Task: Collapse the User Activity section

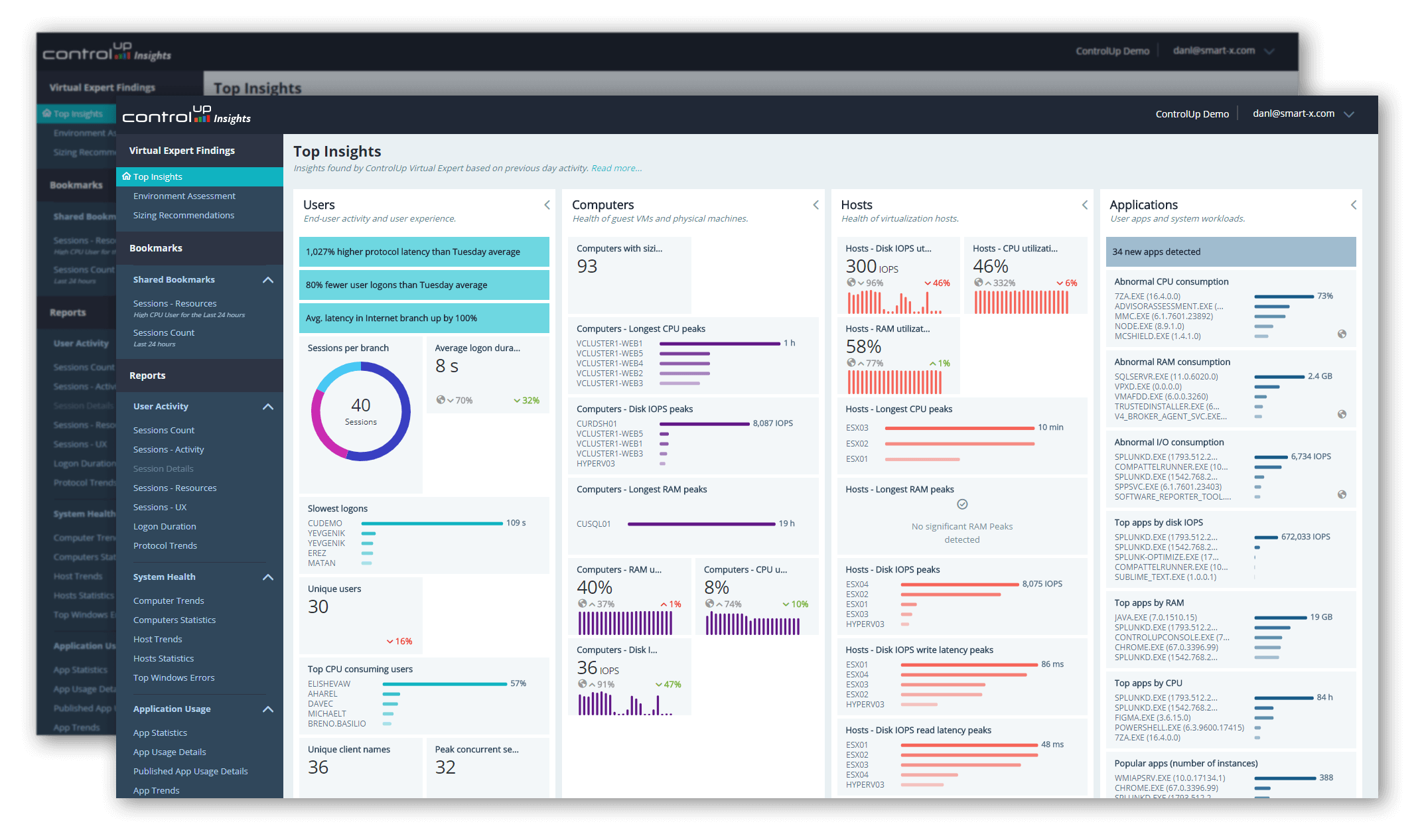Action: (x=268, y=407)
